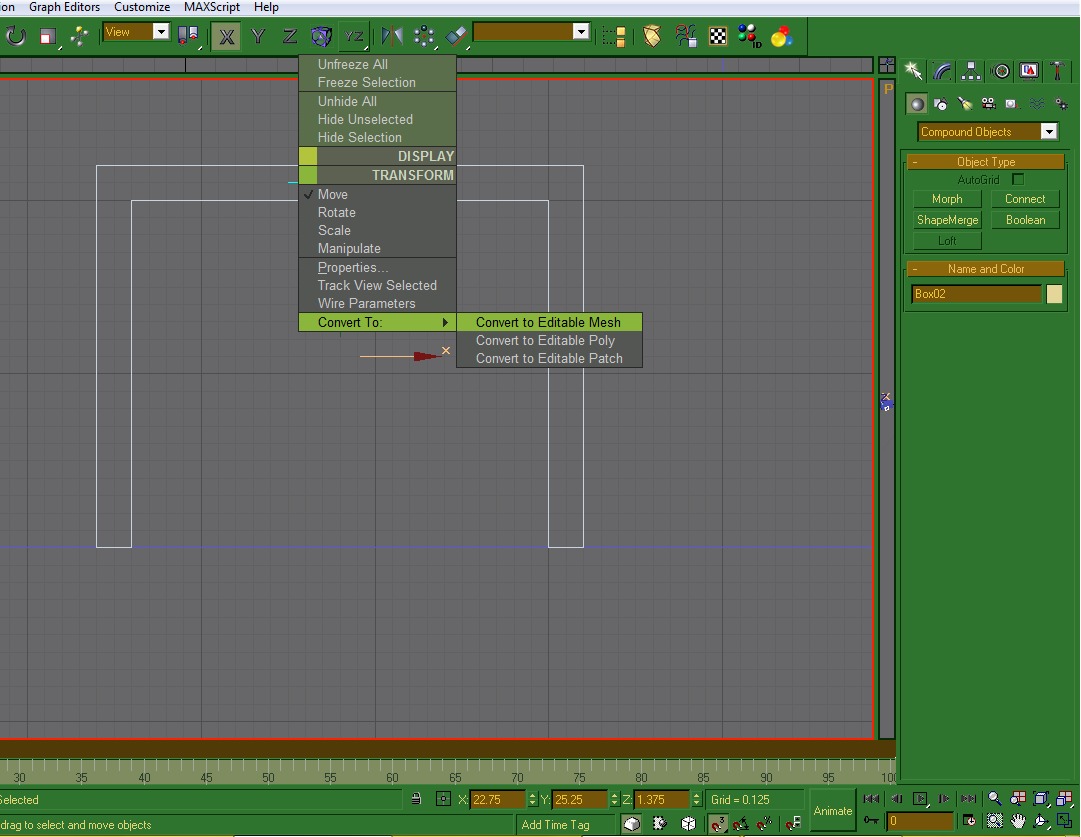Select the Rotate tool icon in toolbar
The image size is (1081, 837).
coord(15,35)
